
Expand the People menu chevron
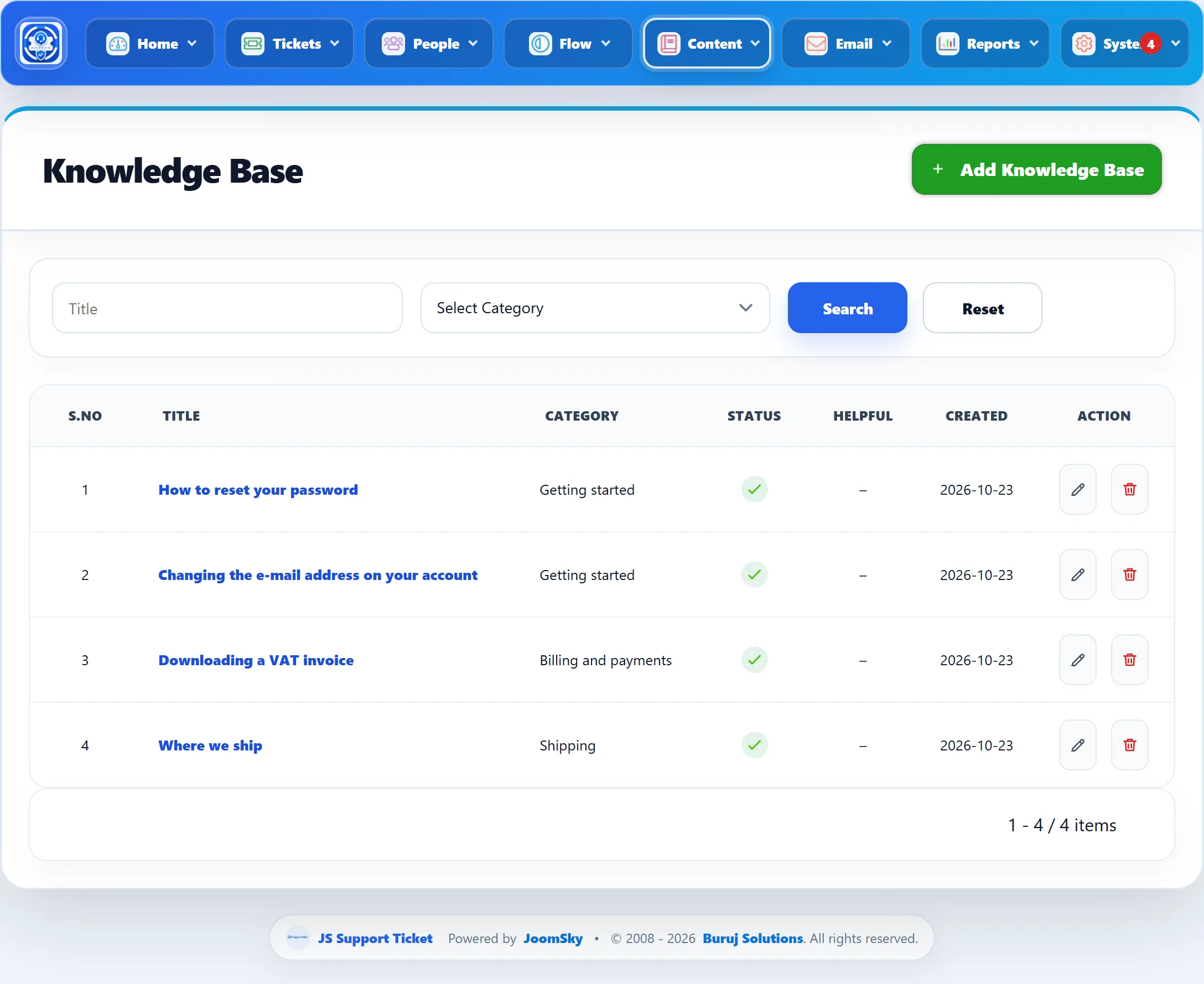(x=473, y=44)
